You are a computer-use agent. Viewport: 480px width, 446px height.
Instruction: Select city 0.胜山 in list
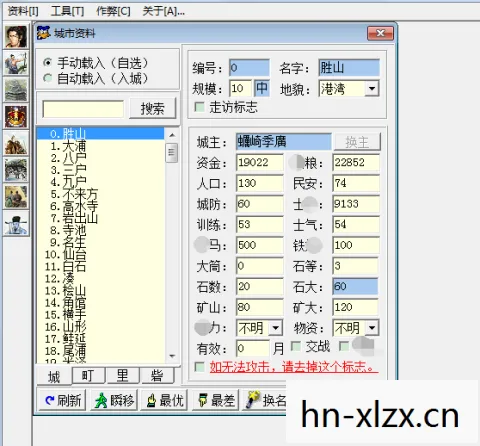[100, 134]
